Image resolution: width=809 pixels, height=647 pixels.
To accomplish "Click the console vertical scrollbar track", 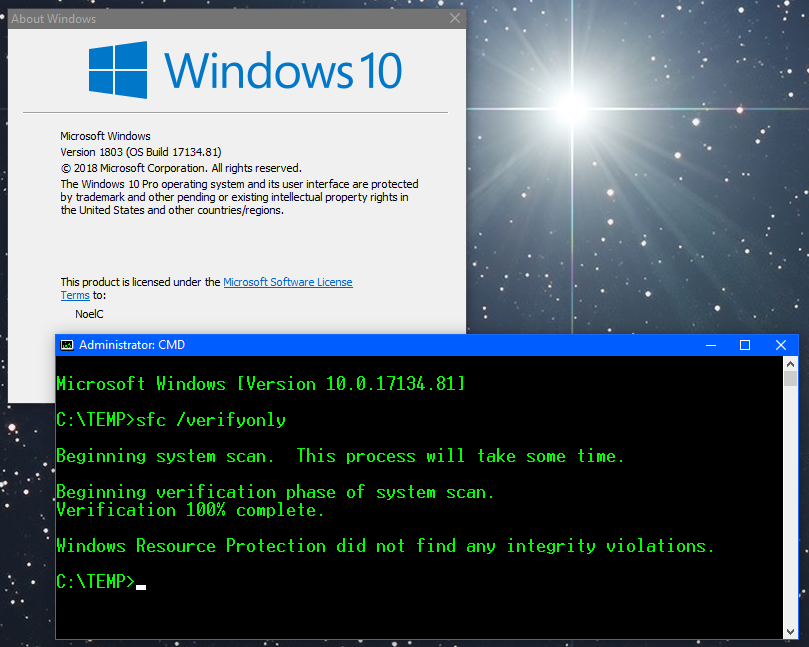I will [790, 500].
